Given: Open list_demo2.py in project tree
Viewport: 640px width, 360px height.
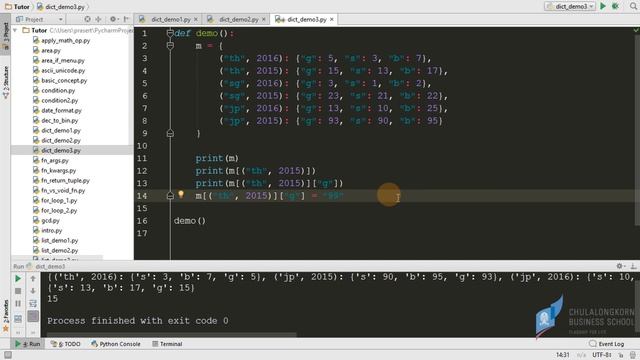Looking at the screenshot, I should pos(60,251).
